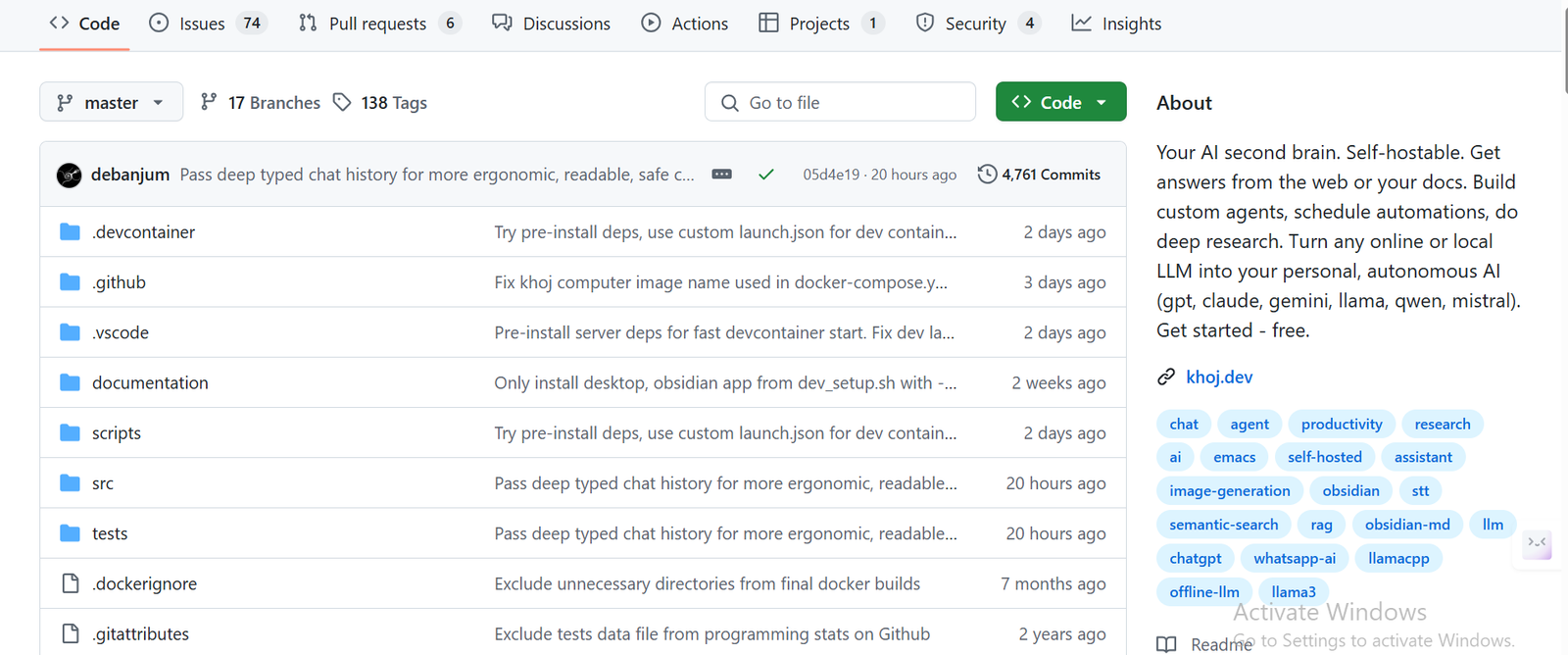Screen dimensions: 1568x655
Task: Click the link icon beside khoj.dev
Action: pos(1166,377)
